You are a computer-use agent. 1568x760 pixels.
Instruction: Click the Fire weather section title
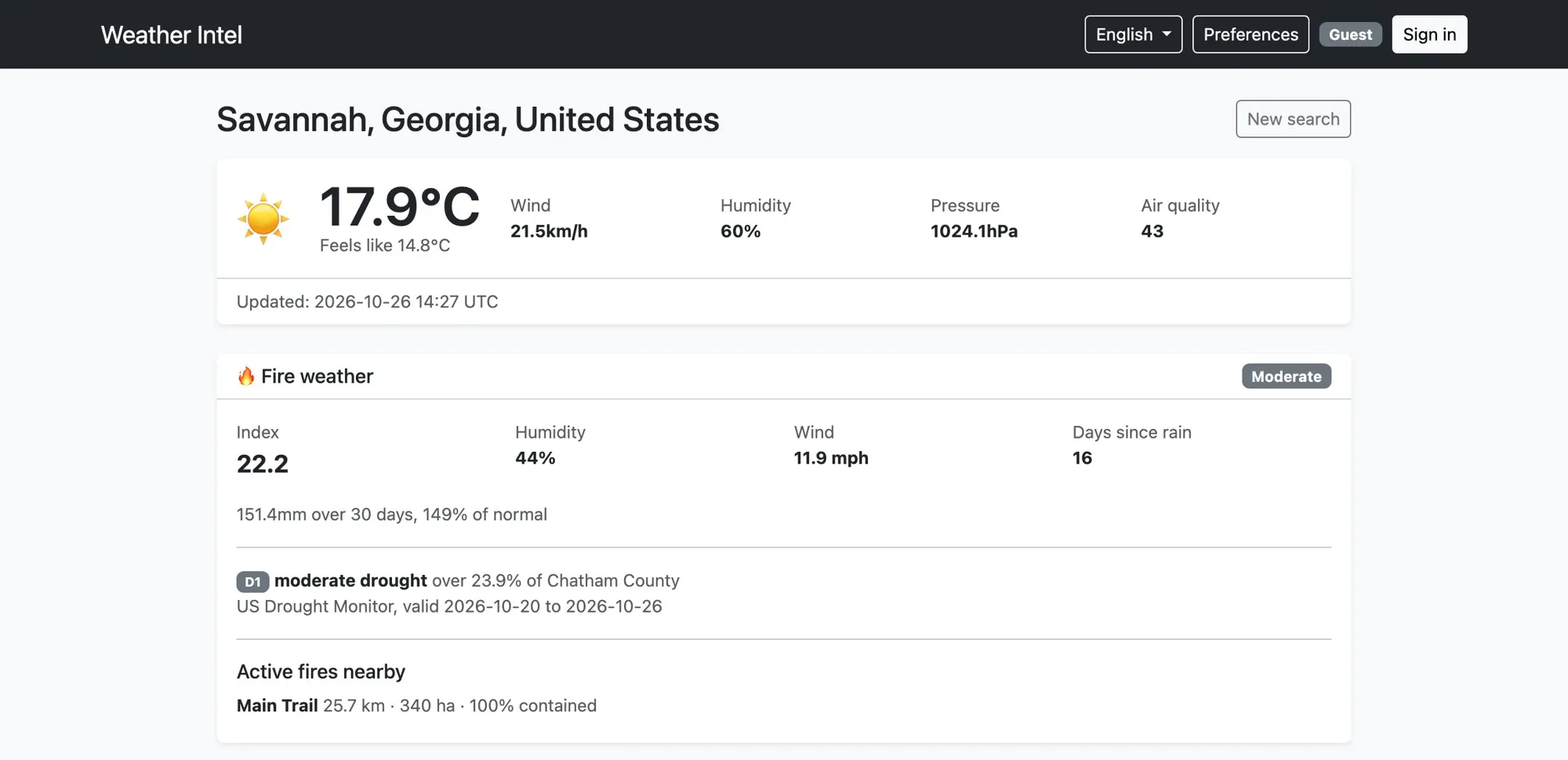coord(317,376)
